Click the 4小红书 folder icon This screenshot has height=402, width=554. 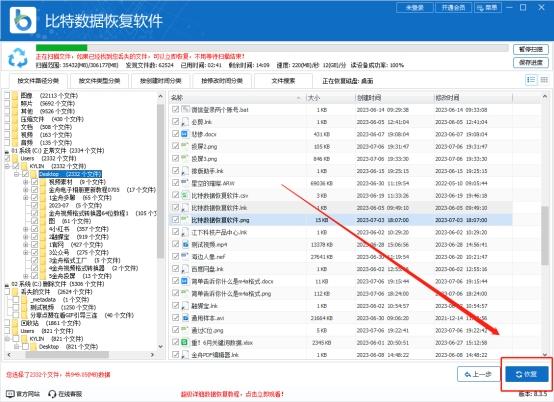tap(43, 229)
